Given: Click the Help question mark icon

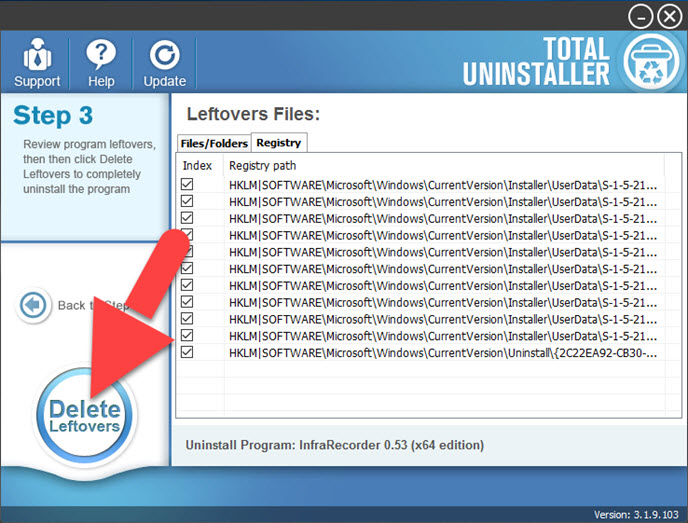Looking at the screenshot, I should pyautogui.click(x=100, y=55).
